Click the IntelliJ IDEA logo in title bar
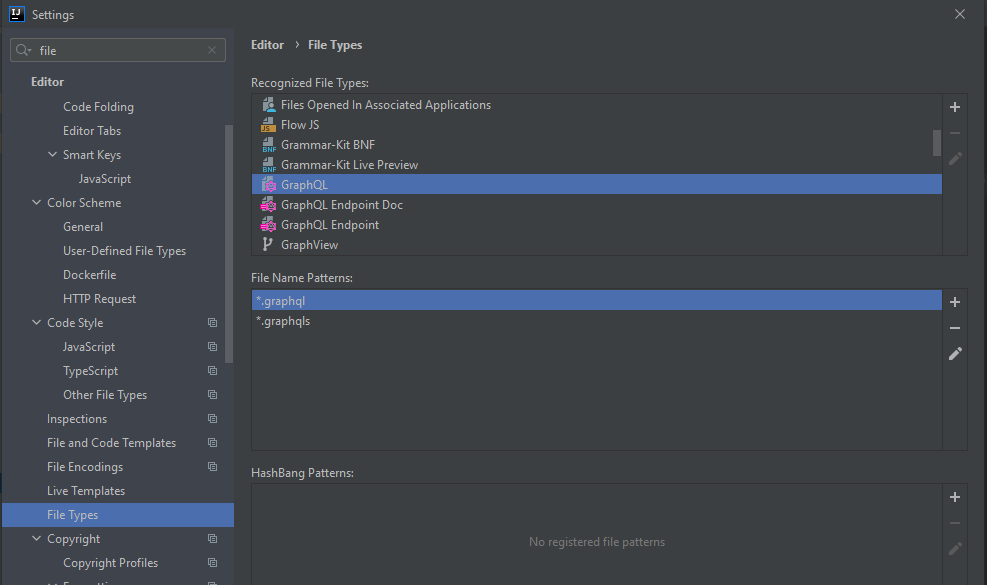987x585 pixels. tap(15, 14)
